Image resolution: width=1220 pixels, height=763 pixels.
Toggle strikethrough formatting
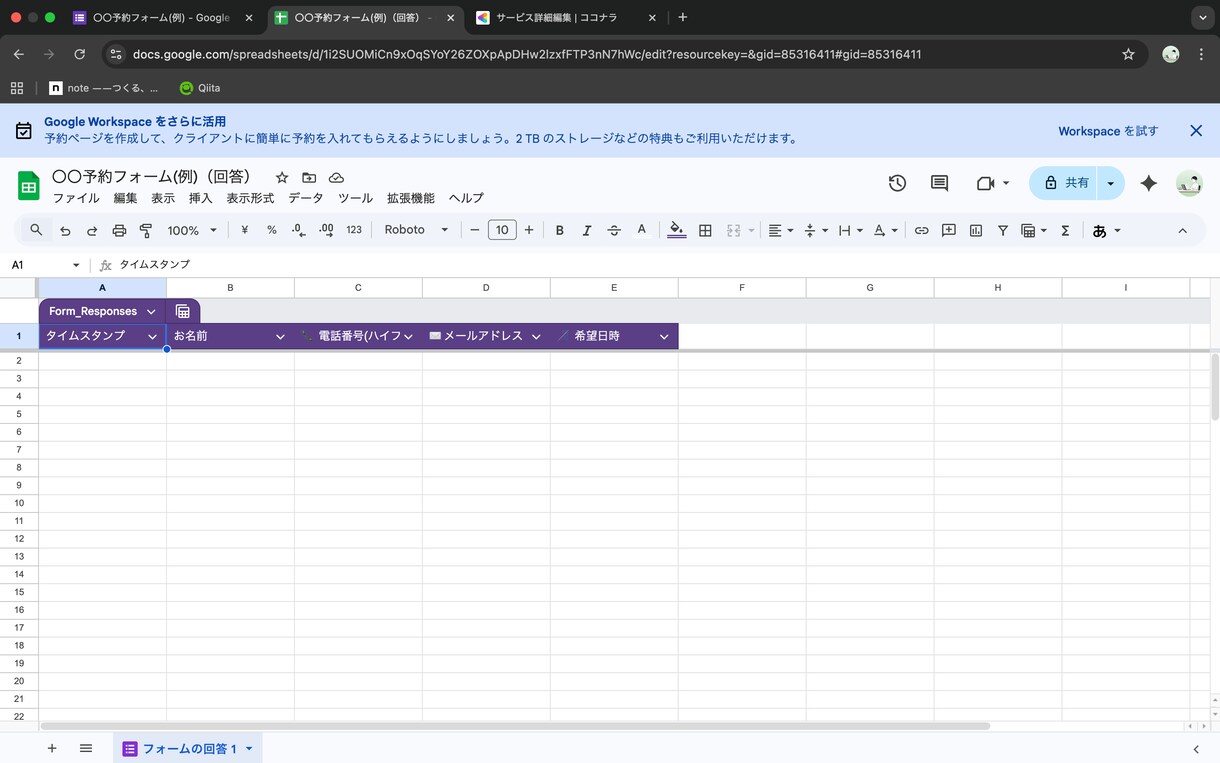click(x=614, y=230)
